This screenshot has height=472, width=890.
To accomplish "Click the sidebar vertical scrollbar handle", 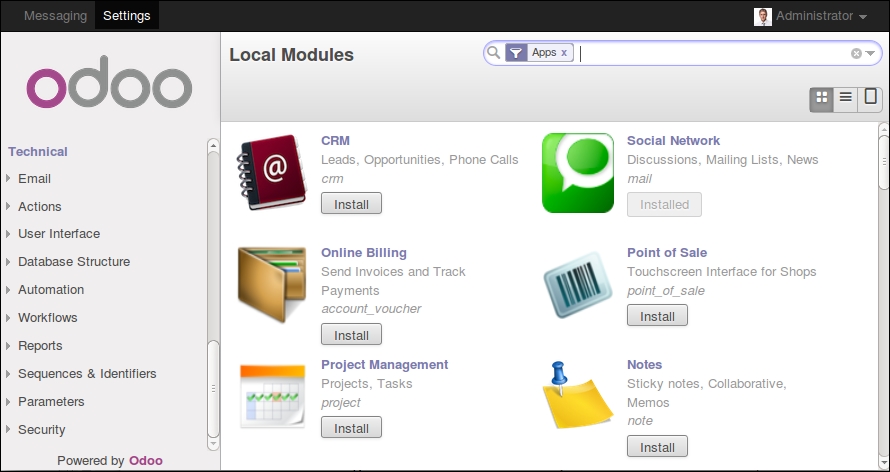I will tap(213, 388).
